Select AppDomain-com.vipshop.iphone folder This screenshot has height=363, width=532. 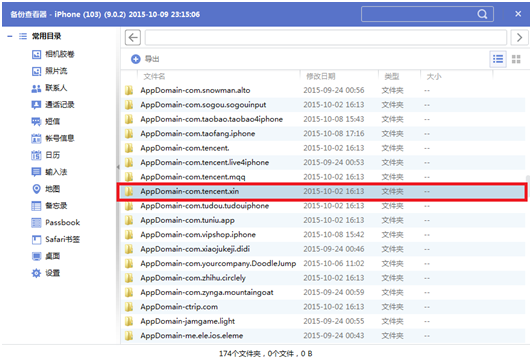click(323, 235)
